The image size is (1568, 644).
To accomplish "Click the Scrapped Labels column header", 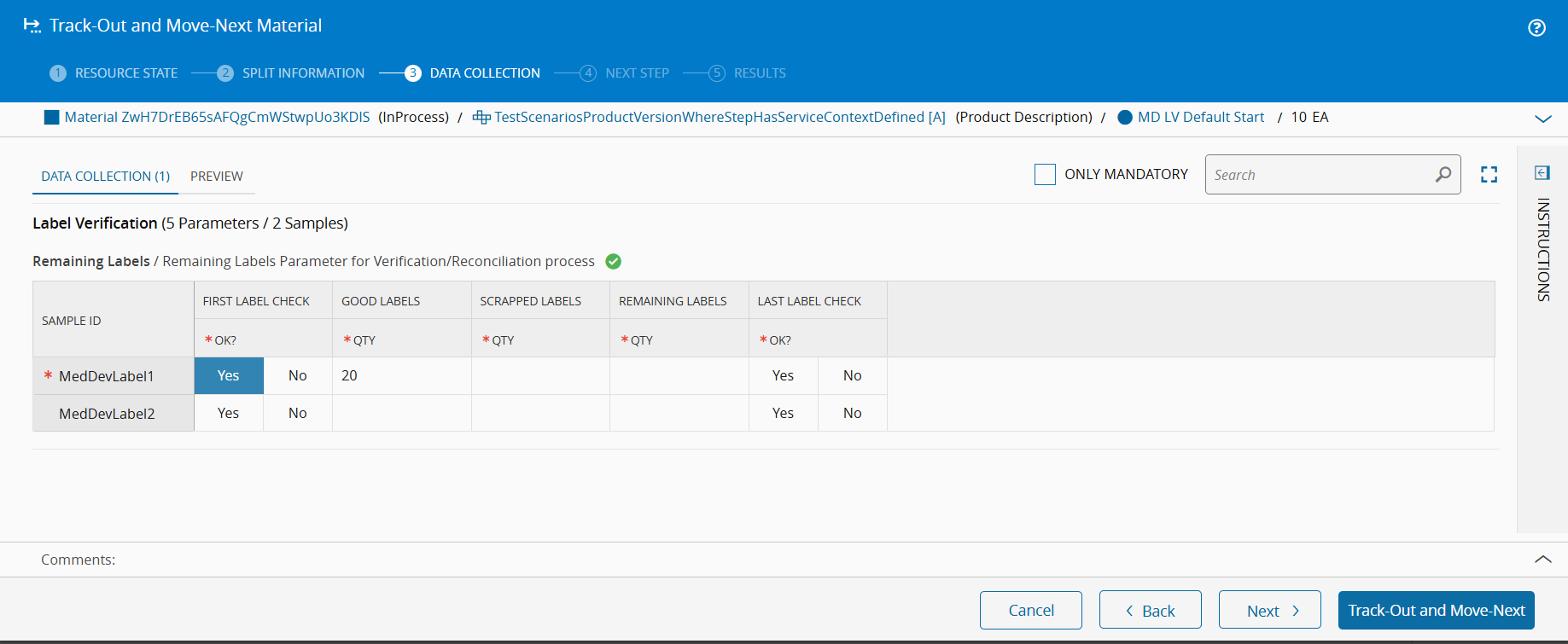I will click(541, 301).
